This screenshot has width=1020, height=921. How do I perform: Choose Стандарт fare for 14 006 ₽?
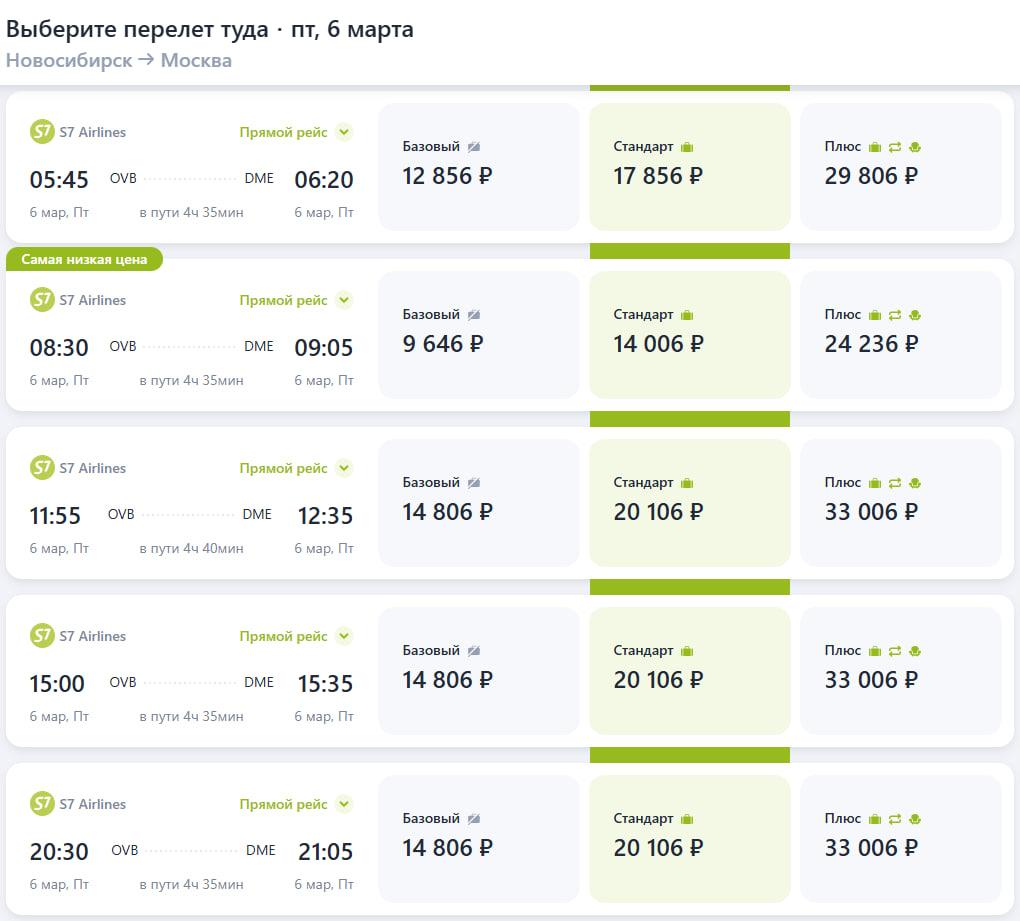pyautogui.click(x=689, y=334)
